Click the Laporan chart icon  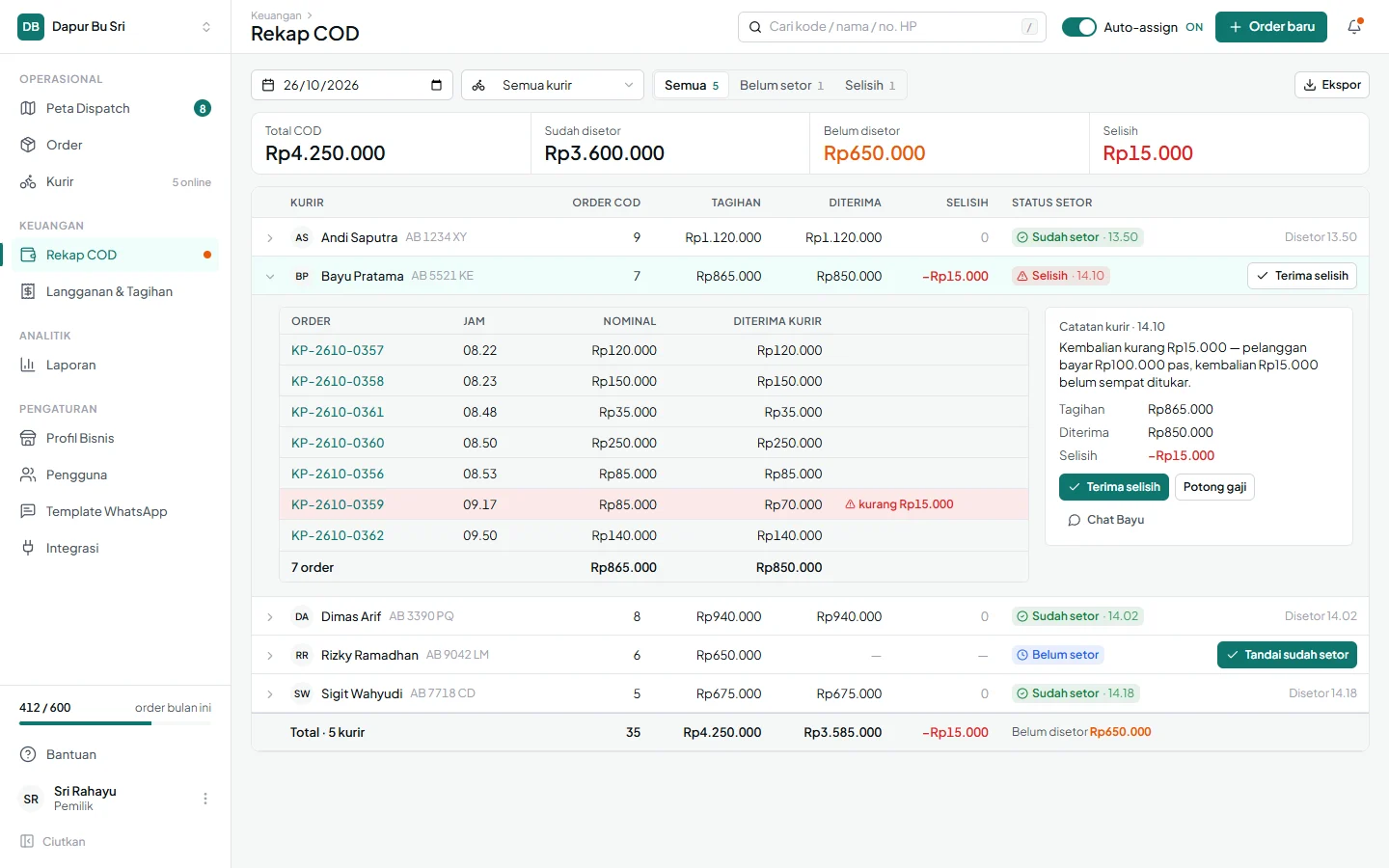pyautogui.click(x=28, y=365)
